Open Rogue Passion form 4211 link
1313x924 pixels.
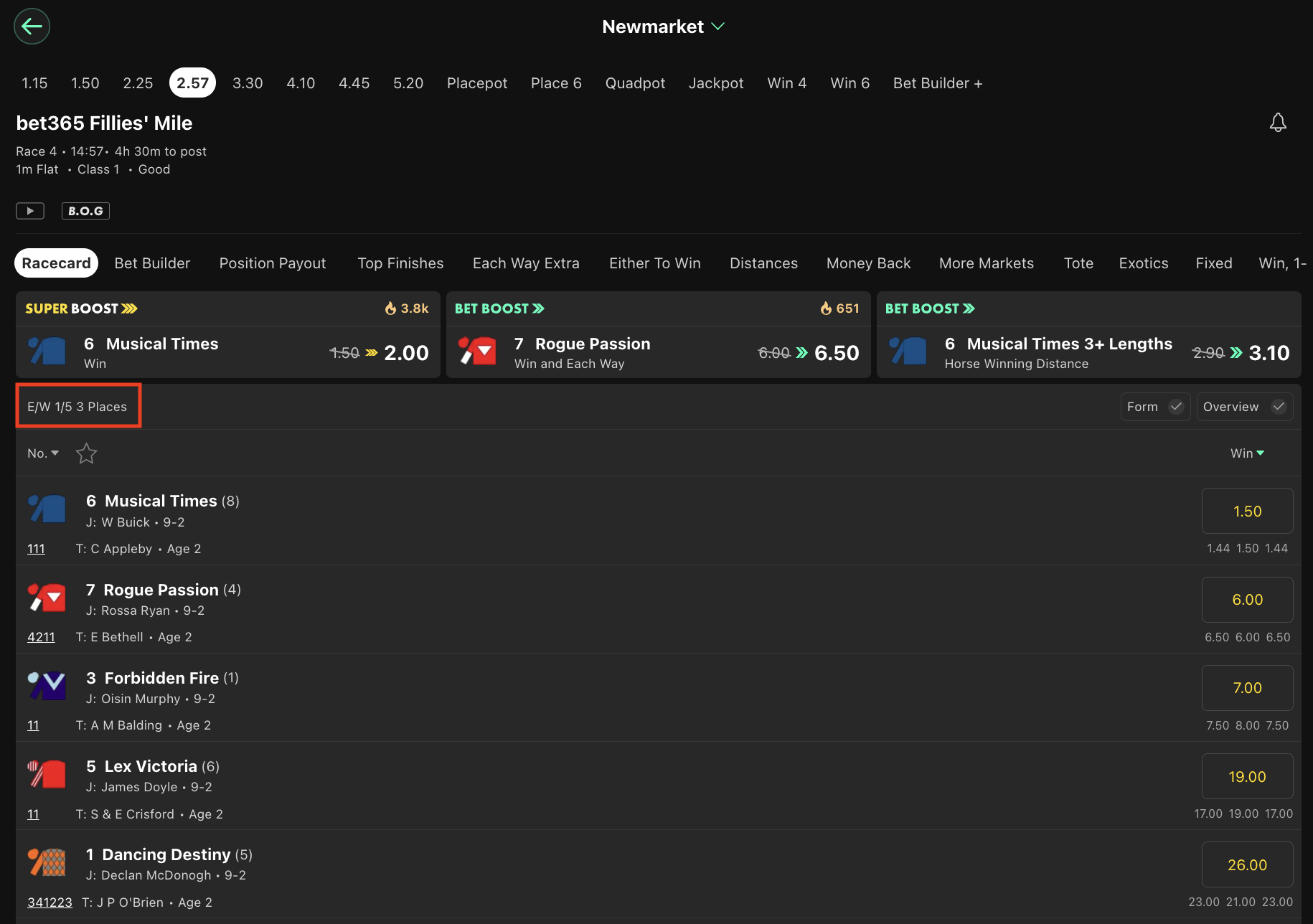tap(41, 637)
